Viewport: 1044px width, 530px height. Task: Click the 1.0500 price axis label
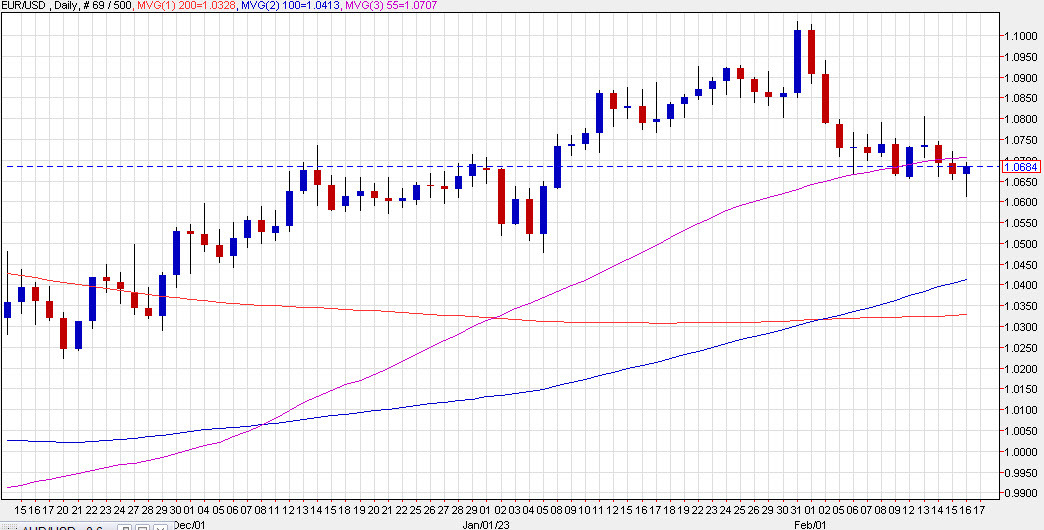tap(1022, 244)
